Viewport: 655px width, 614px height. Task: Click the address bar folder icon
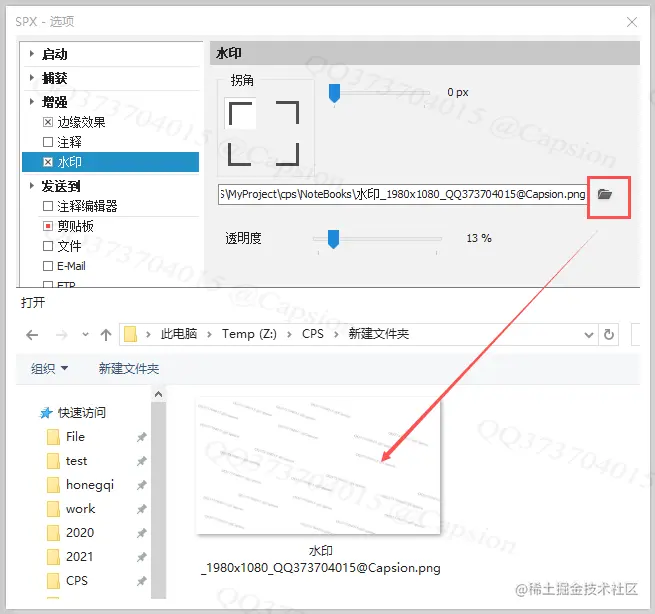pyautogui.click(x=131, y=334)
